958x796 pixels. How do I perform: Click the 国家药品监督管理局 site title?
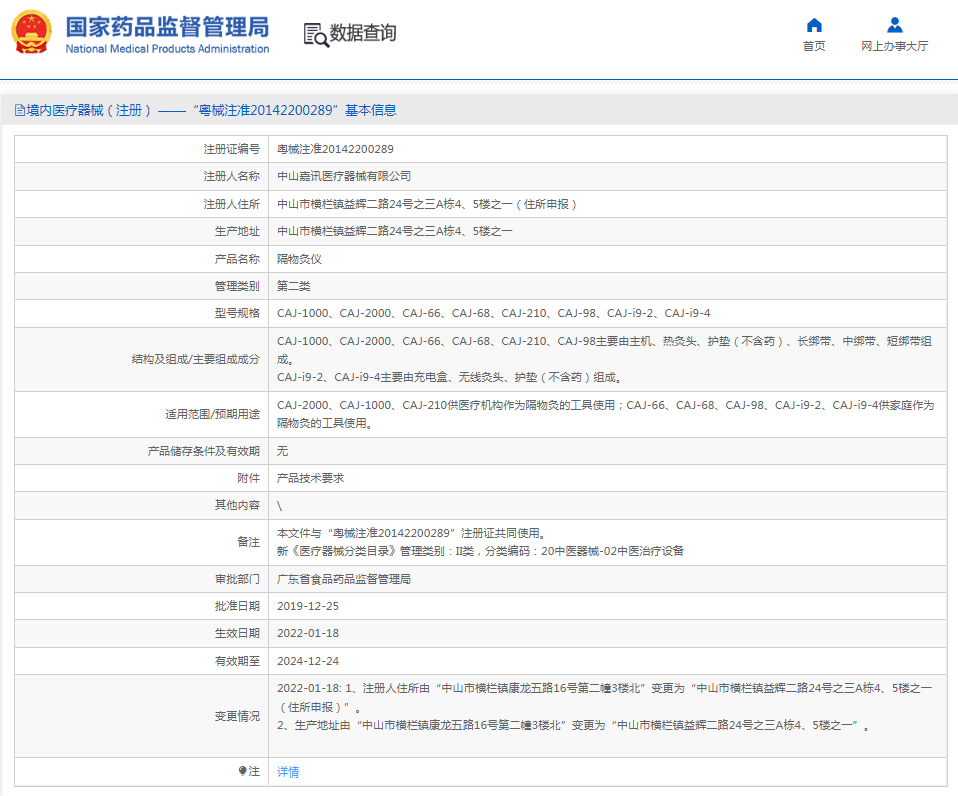(x=167, y=25)
